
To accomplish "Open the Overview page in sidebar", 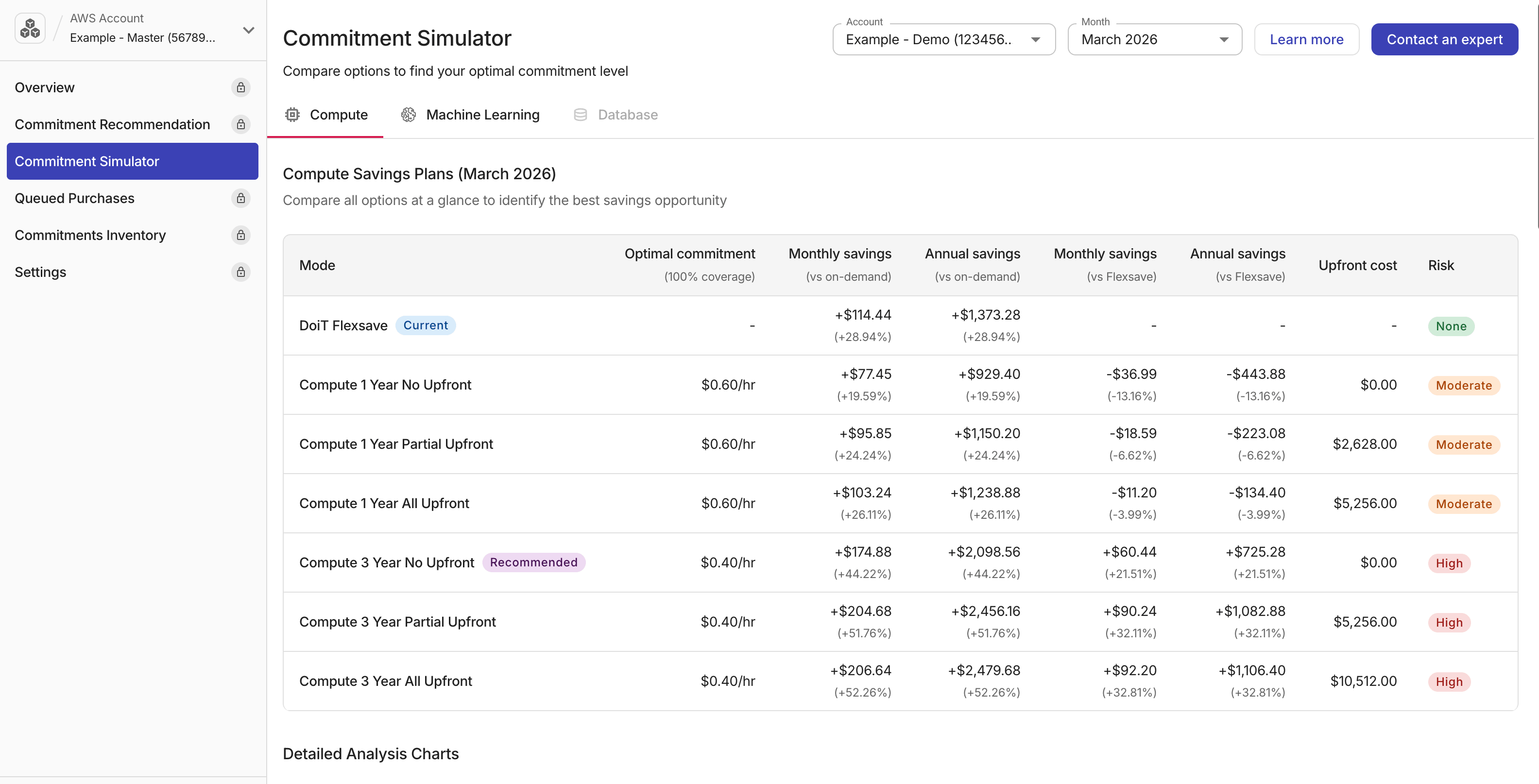I will [x=132, y=87].
